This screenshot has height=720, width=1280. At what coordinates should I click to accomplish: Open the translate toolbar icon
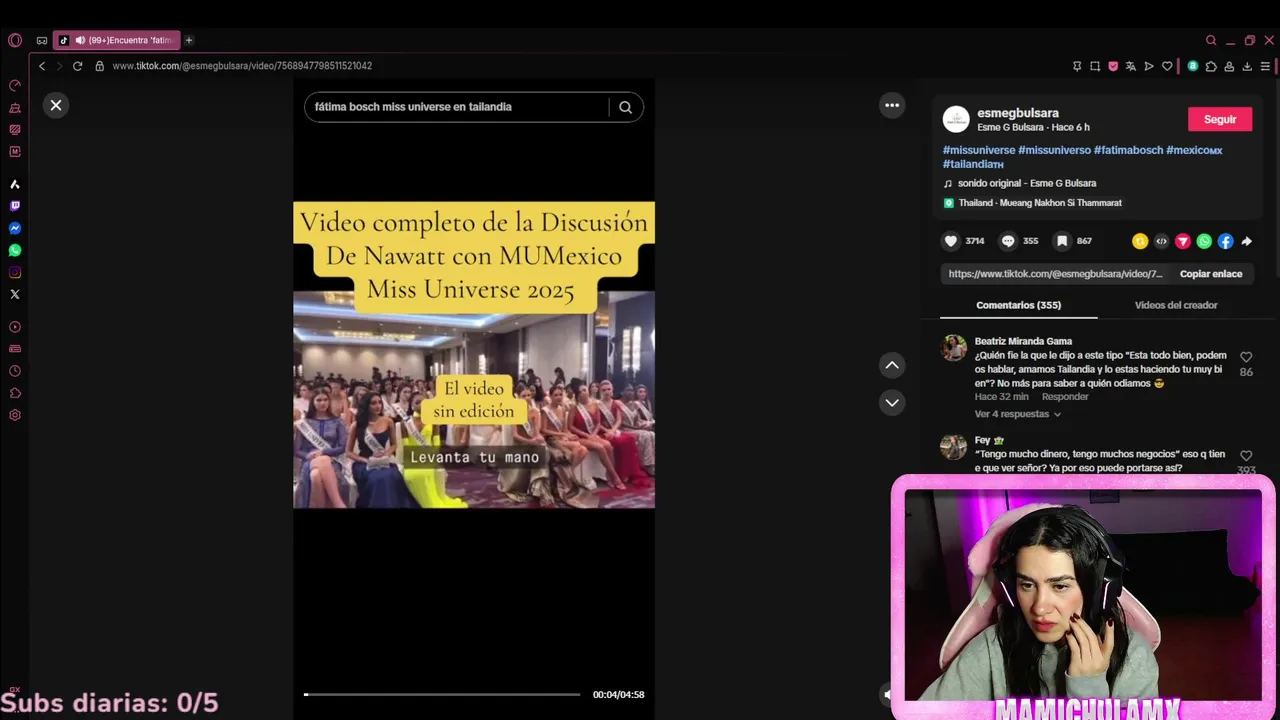1130,66
